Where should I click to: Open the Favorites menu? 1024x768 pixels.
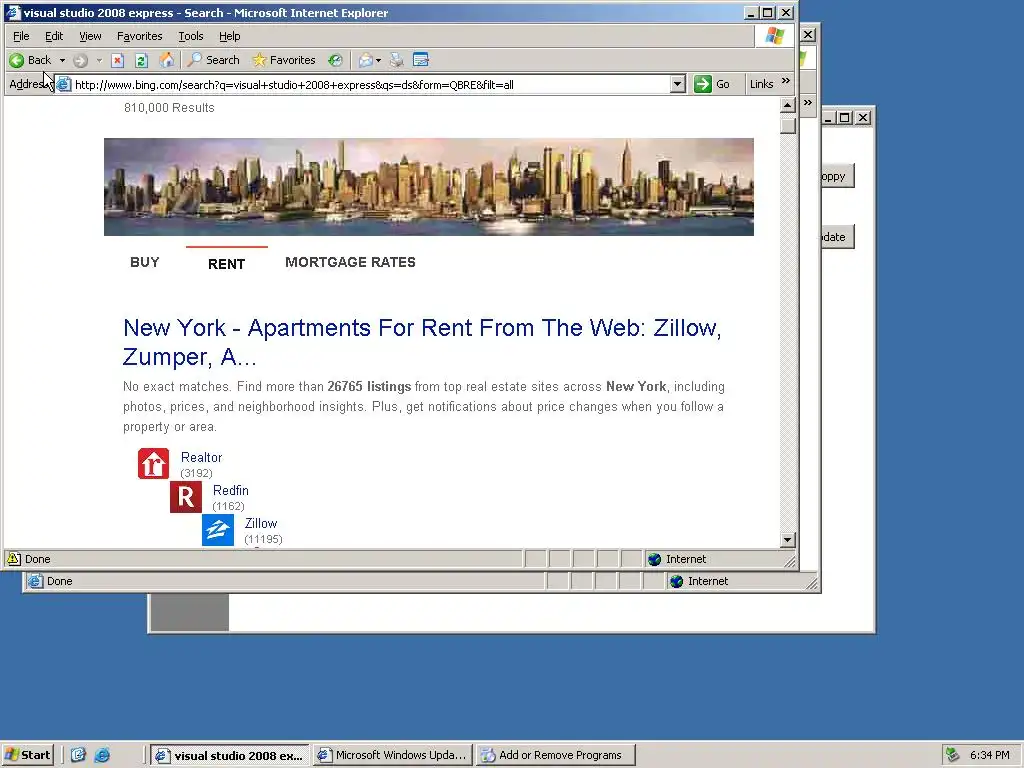point(140,37)
